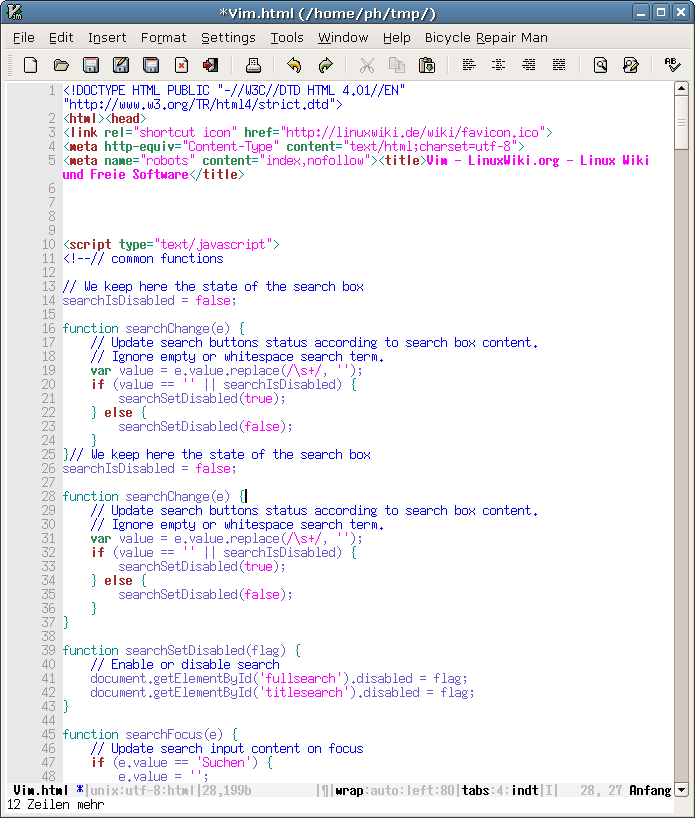Apply justify alignment from the toolbar

(x=559, y=66)
